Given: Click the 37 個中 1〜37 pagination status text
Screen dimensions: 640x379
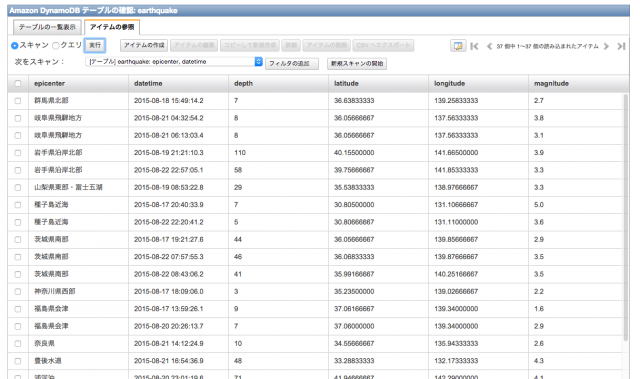Looking at the screenshot, I should coord(547,47).
